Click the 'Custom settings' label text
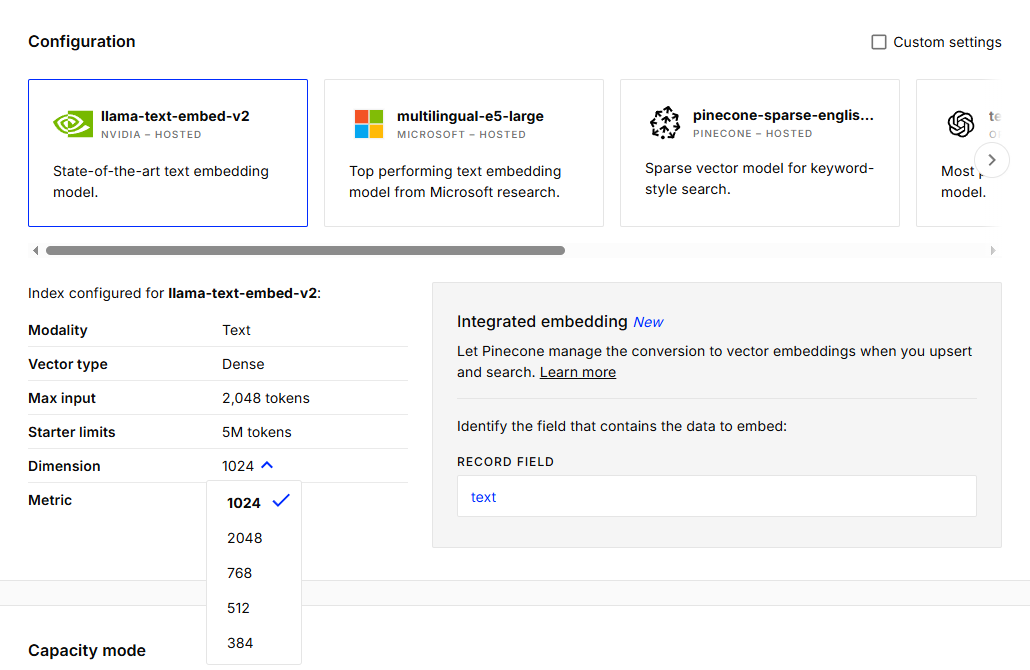The width and height of the screenshot is (1030, 670). tap(947, 42)
